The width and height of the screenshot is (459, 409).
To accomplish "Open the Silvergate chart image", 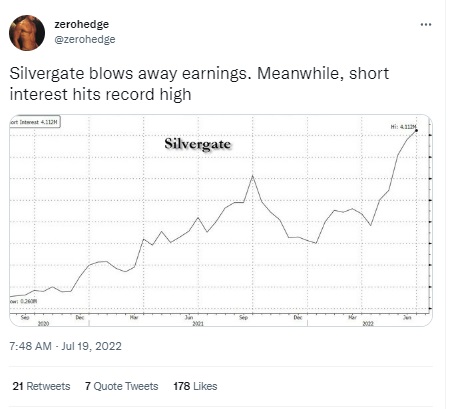I will tap(221, 220).
